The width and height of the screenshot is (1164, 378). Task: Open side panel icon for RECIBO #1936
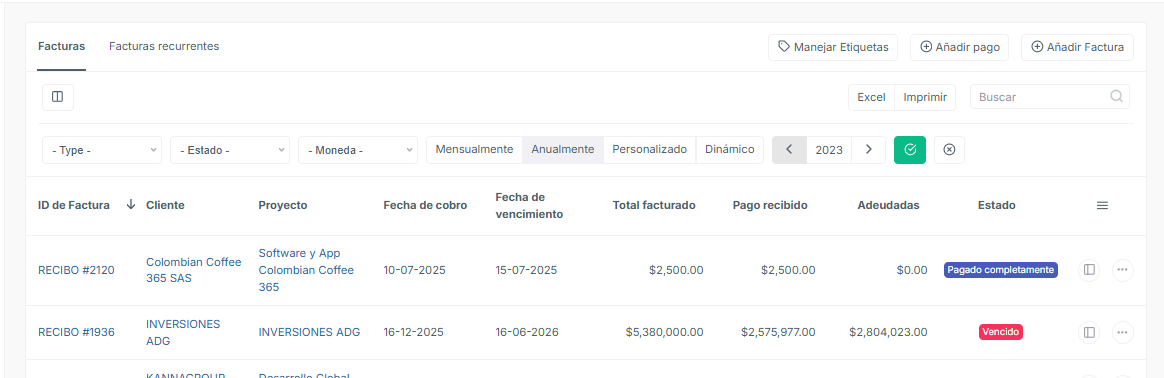click(1089, 332)
